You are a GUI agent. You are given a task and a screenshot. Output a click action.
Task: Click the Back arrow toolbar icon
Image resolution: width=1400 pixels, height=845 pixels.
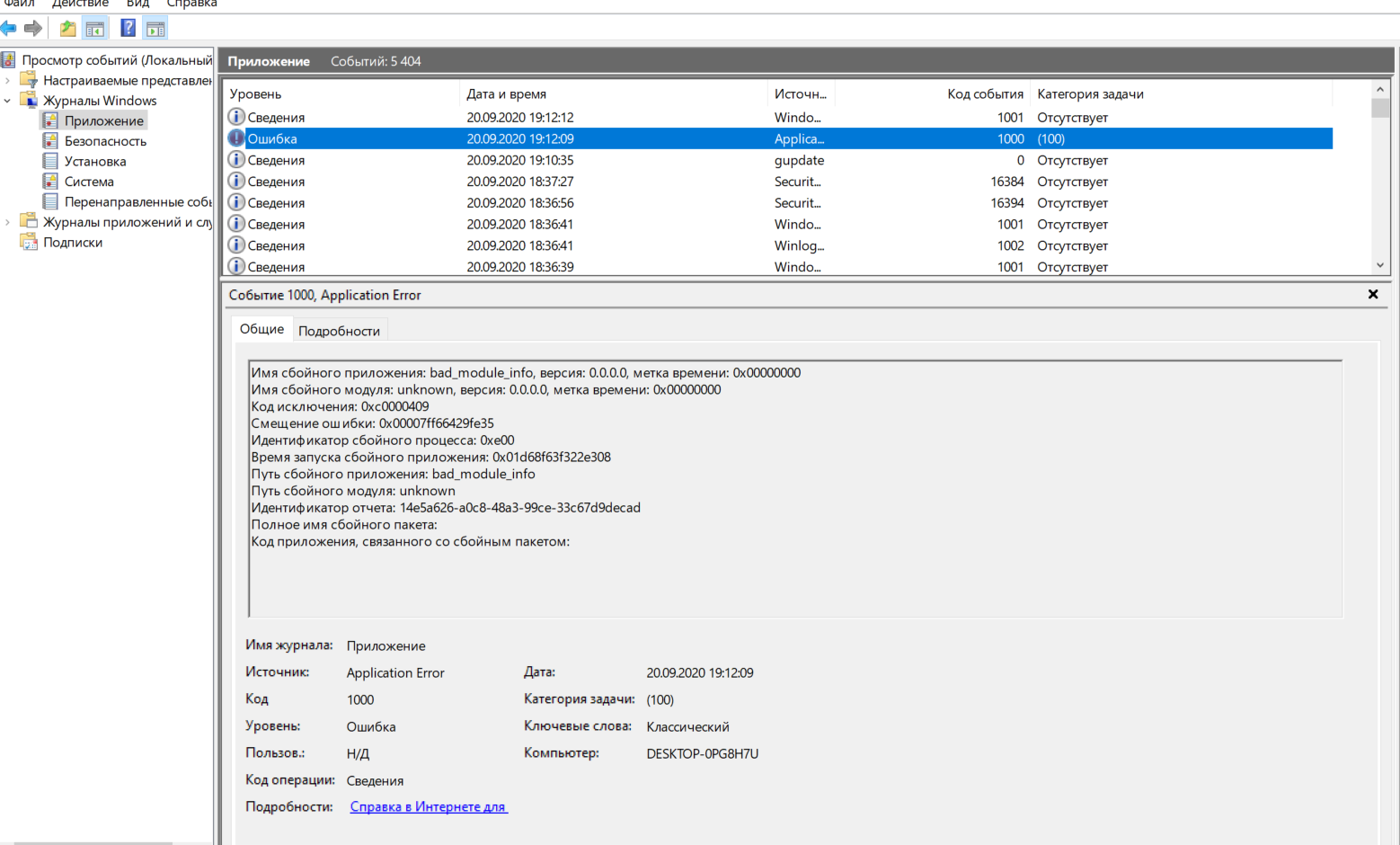point(8,29)
